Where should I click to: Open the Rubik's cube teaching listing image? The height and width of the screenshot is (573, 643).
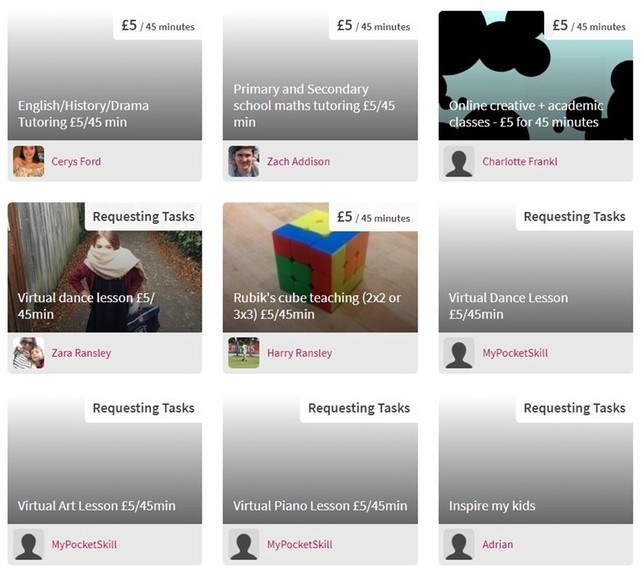[320, 267]
